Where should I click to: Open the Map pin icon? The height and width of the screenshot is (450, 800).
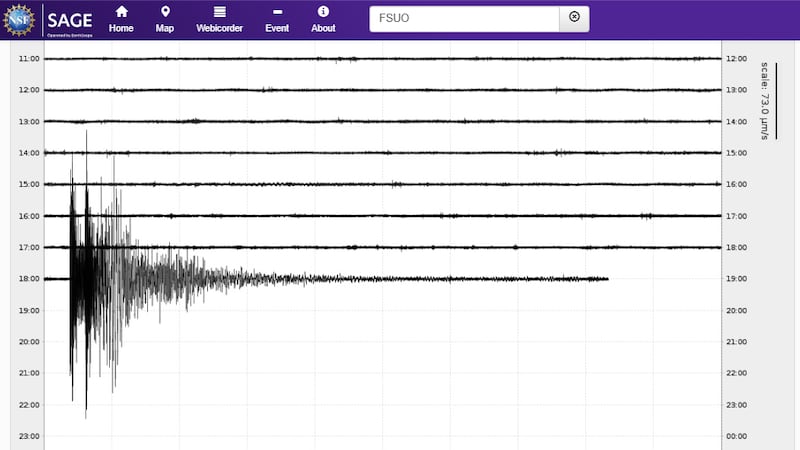(x=165, y=11)
